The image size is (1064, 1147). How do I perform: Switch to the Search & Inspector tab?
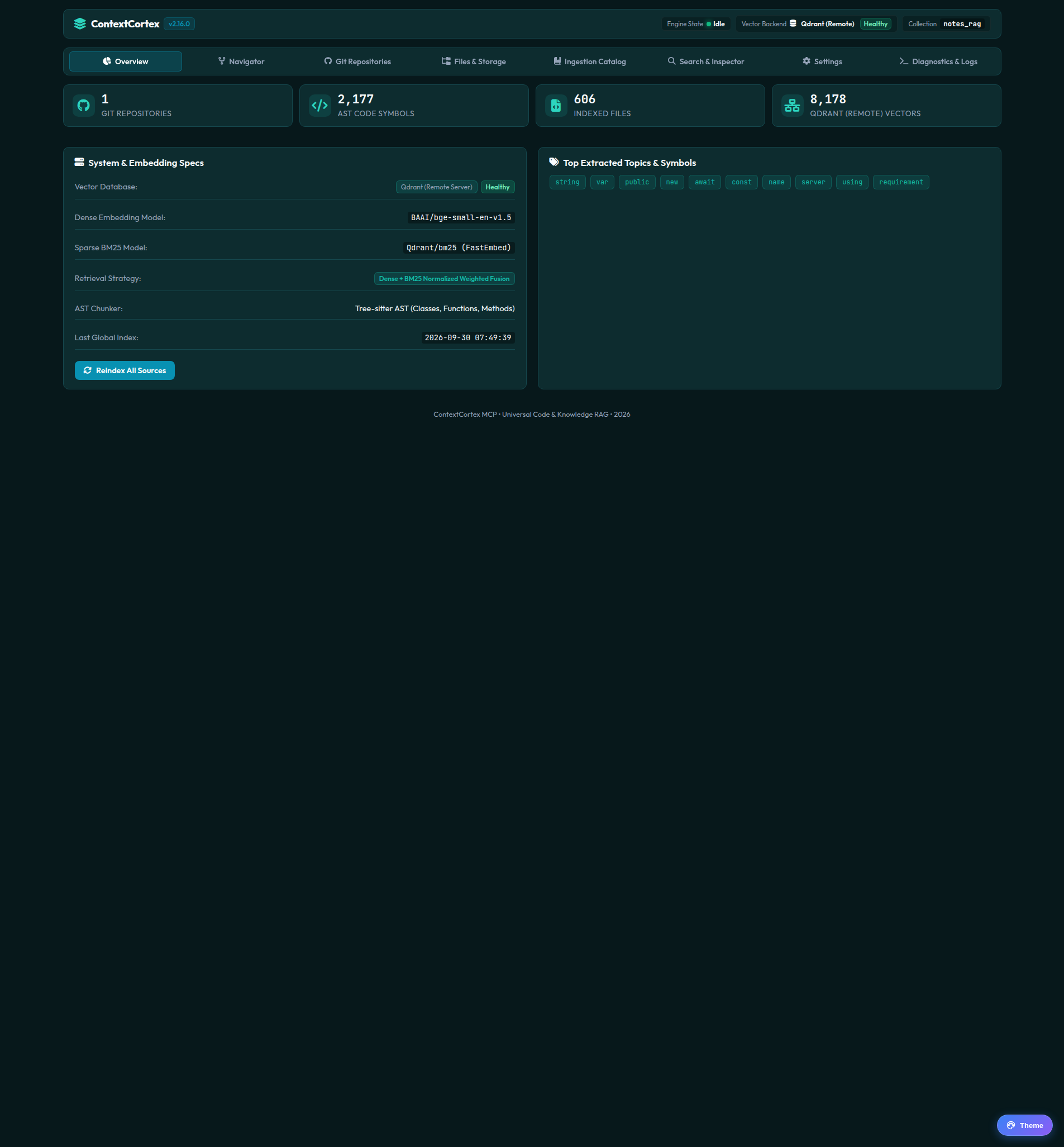tap(706, 61)
